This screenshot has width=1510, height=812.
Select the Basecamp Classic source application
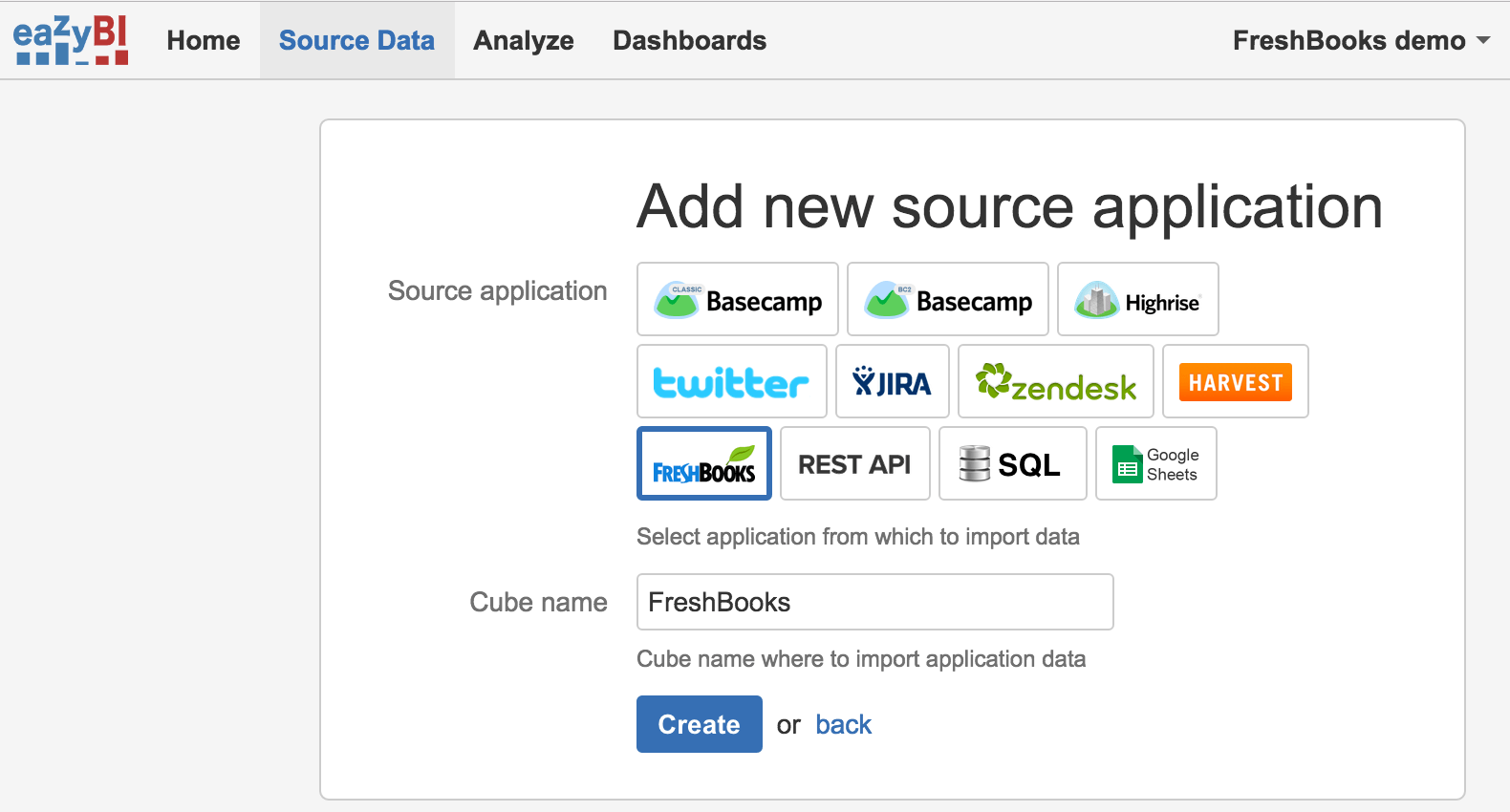click(x=737, y=300)
